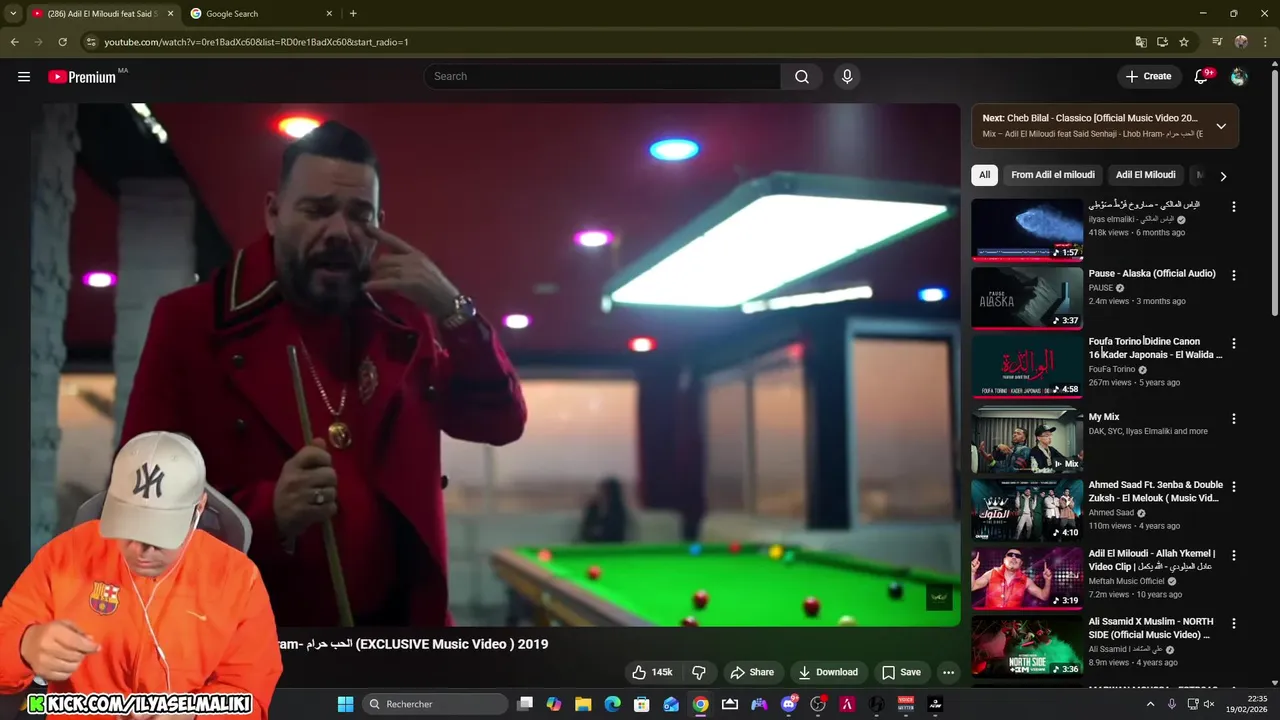Image resolution: width=1280 pixels, height=720 pixels.
Task: Share the video
Action: pos(752,672)
